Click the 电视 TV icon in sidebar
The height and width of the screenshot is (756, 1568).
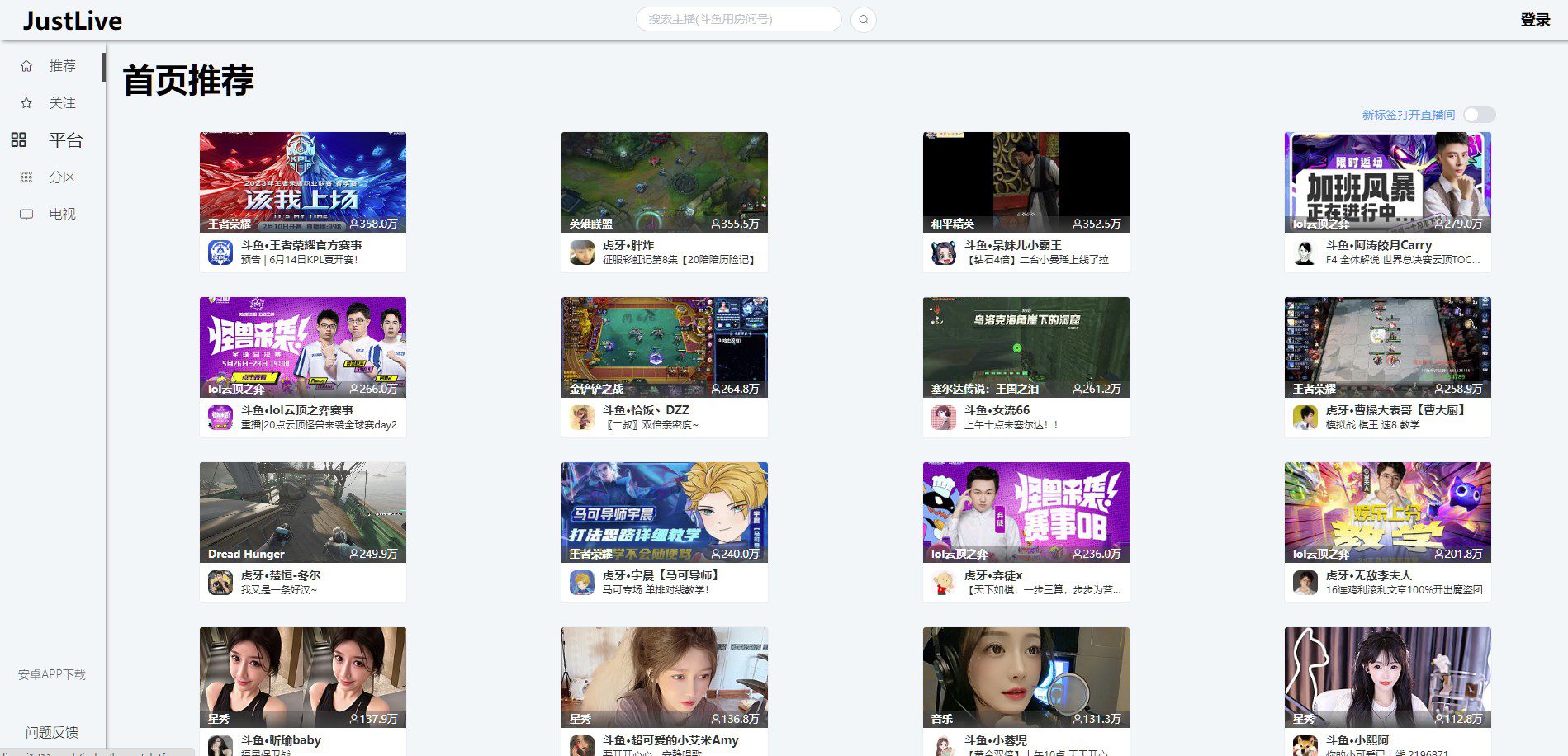[x=26, y=215]
